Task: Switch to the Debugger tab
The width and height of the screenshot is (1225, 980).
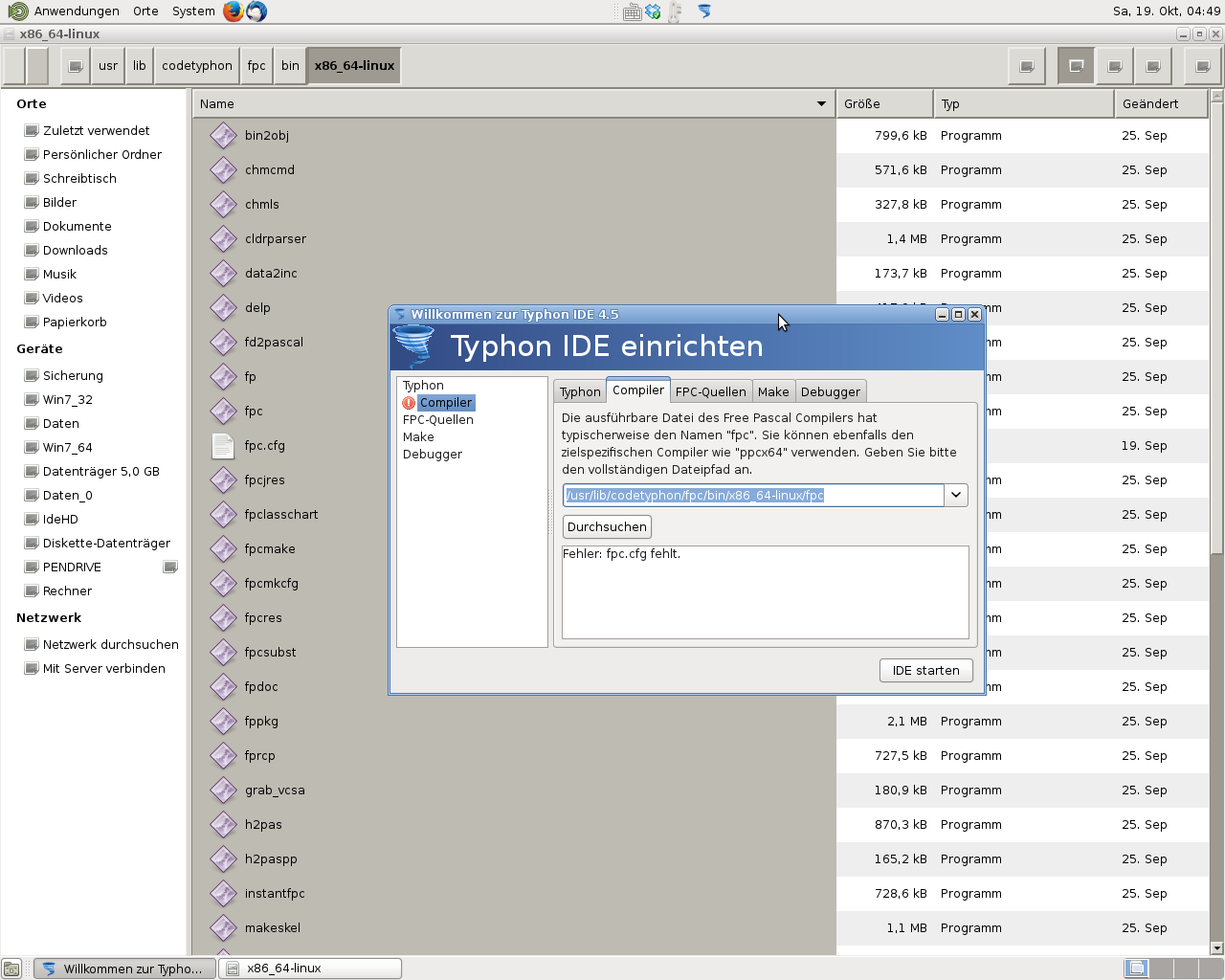Action: point(830,391)
